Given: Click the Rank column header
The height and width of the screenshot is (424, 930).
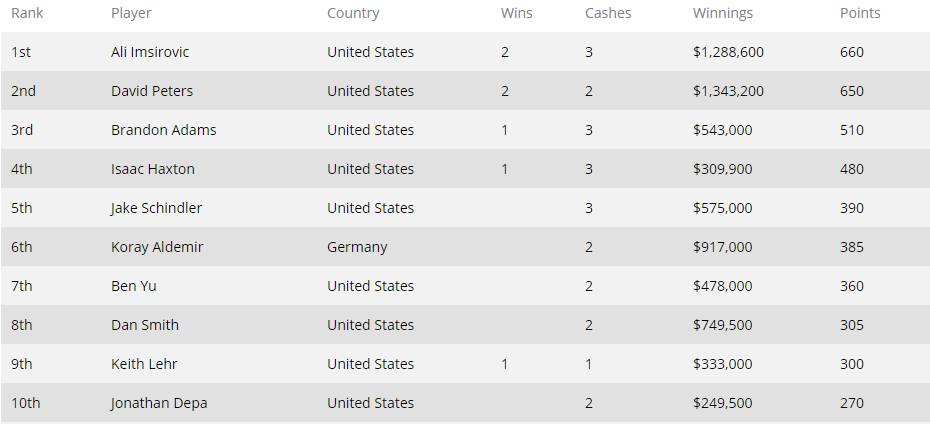Looking at the screenshot, I should (x=27, y=13).
